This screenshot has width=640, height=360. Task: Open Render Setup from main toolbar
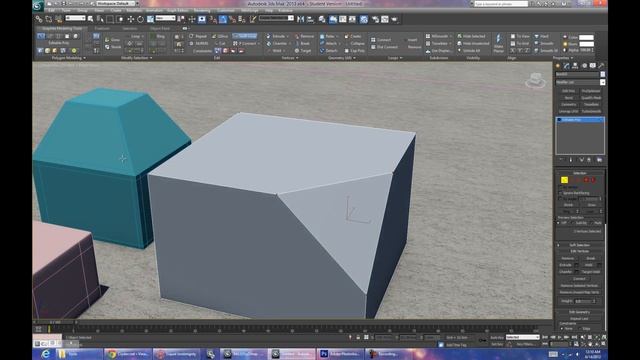(x=375, y=19)
